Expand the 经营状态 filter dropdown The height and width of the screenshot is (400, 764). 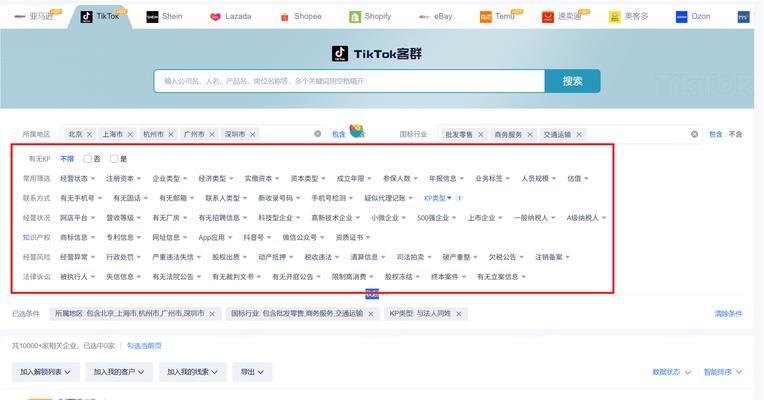point(77,179)
